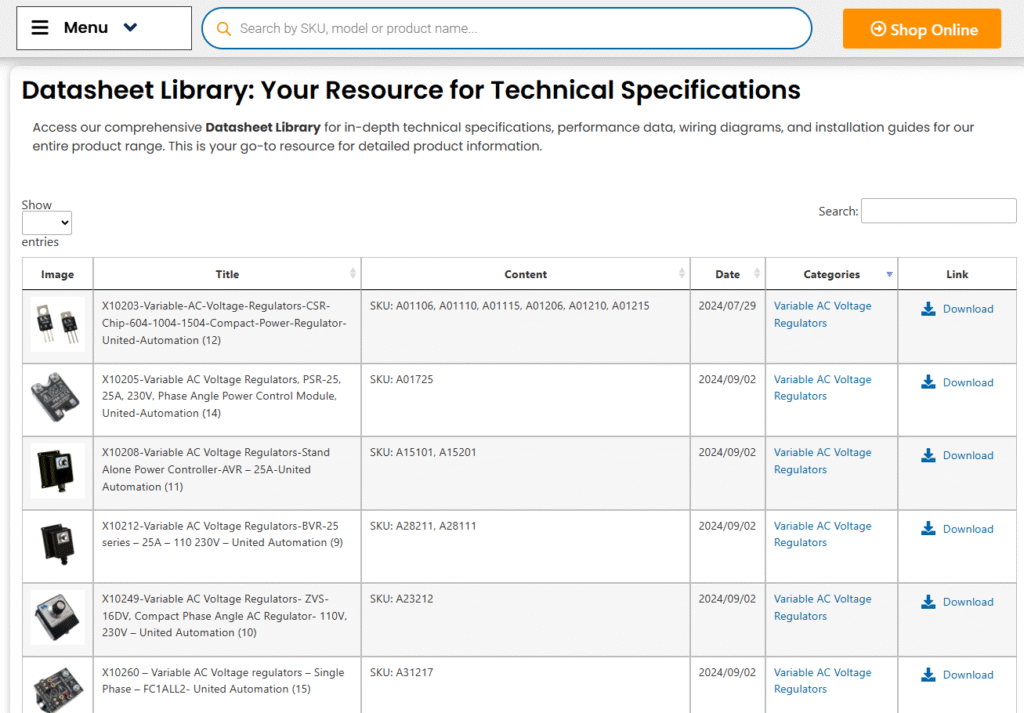This screenshot has height=713, width=1024.
Task: Click the search magnifier icon
Action: pyautogui.click(x=224, y=29)
